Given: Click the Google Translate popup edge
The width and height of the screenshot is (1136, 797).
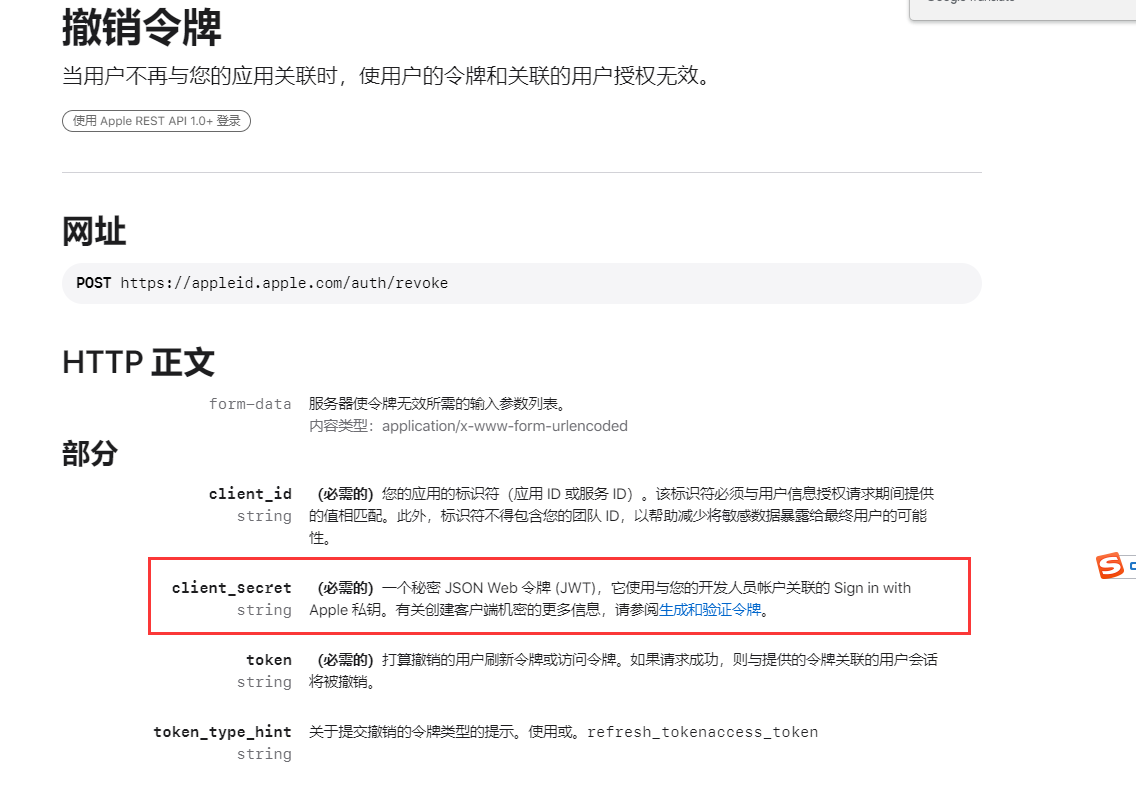Looking at the screenshot, I should [x=1022, y=9].
